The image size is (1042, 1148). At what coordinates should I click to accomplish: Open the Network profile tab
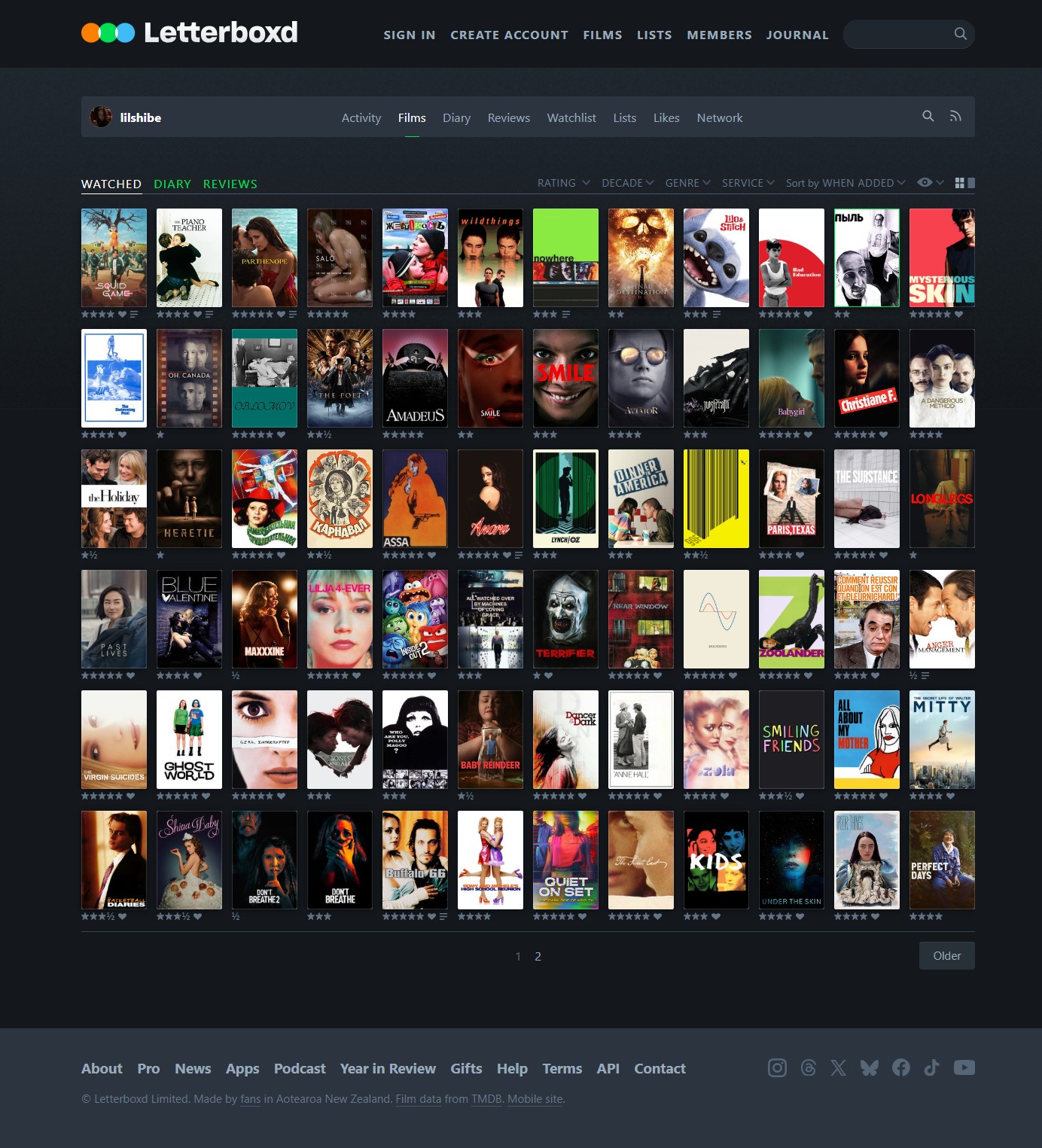tap(720, 117)
